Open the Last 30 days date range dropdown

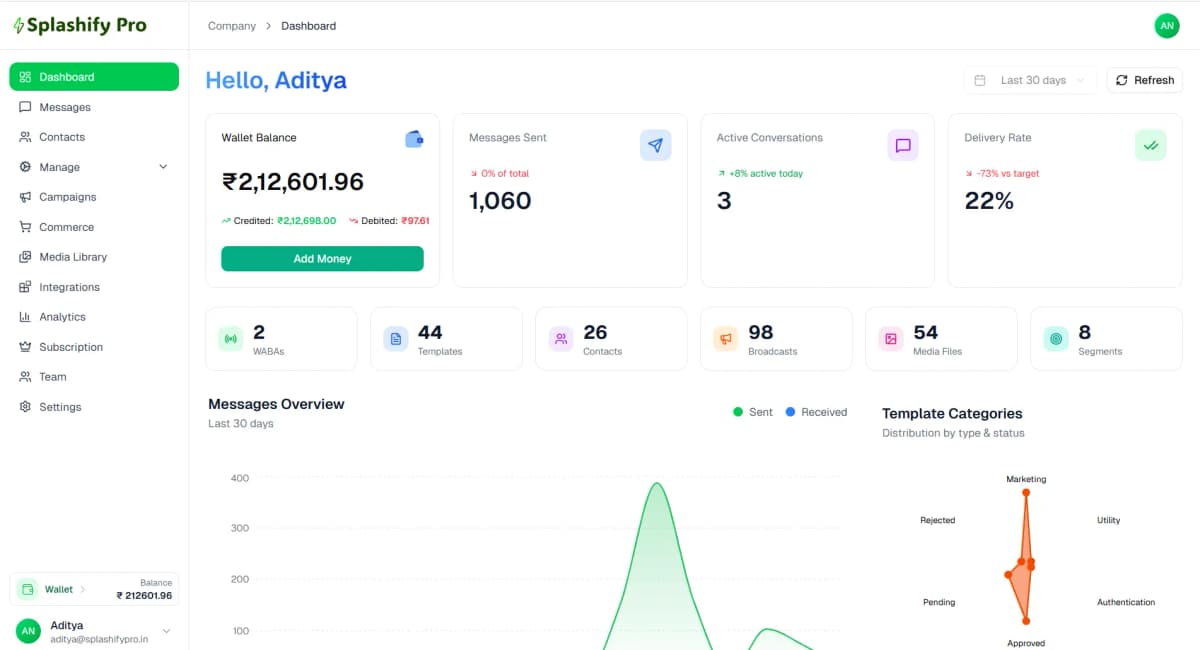[x=1030, y=80]
